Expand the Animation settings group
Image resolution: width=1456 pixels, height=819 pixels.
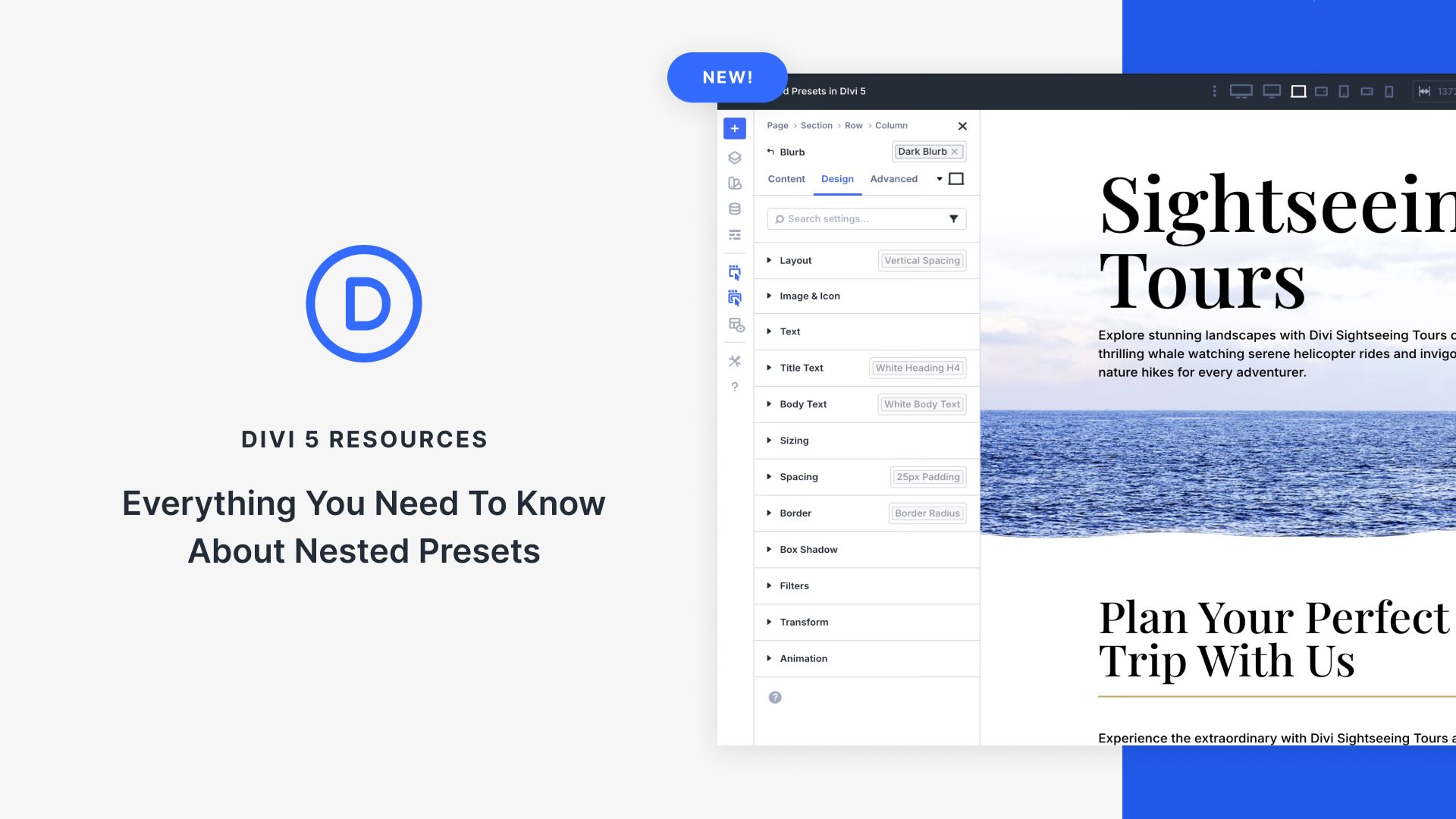802,658
